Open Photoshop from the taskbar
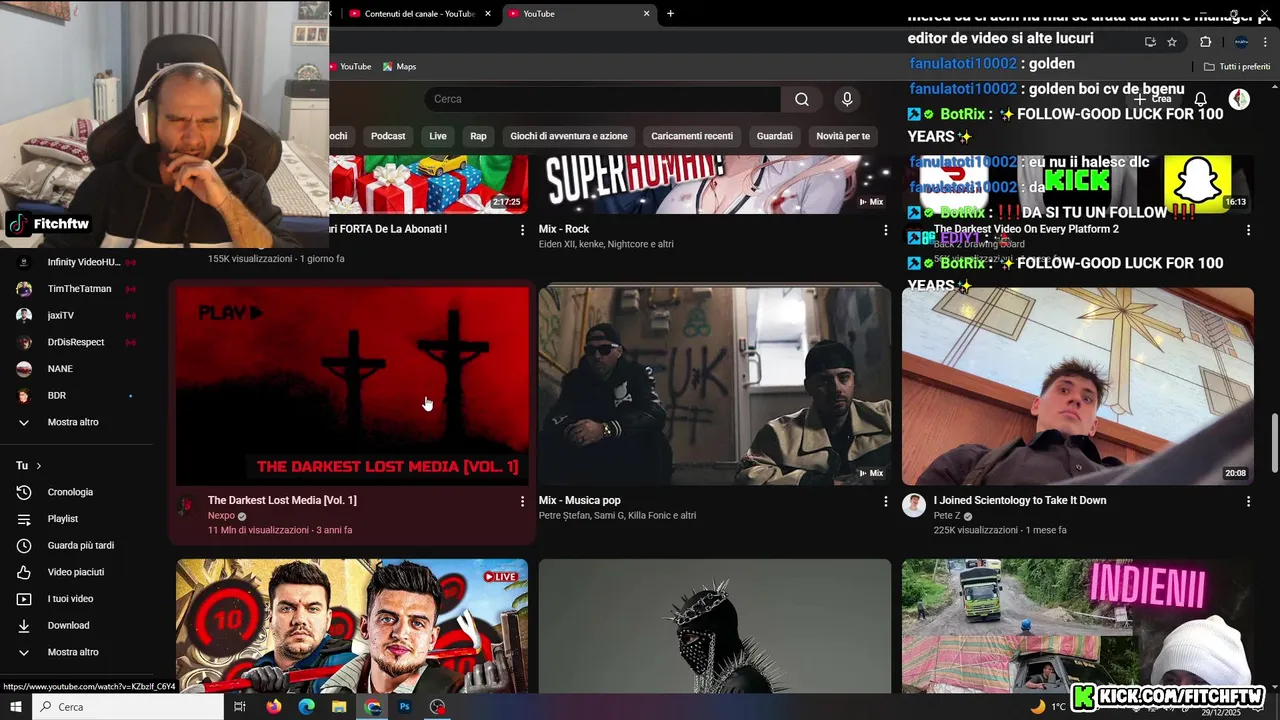 click(x=405, y=706)
